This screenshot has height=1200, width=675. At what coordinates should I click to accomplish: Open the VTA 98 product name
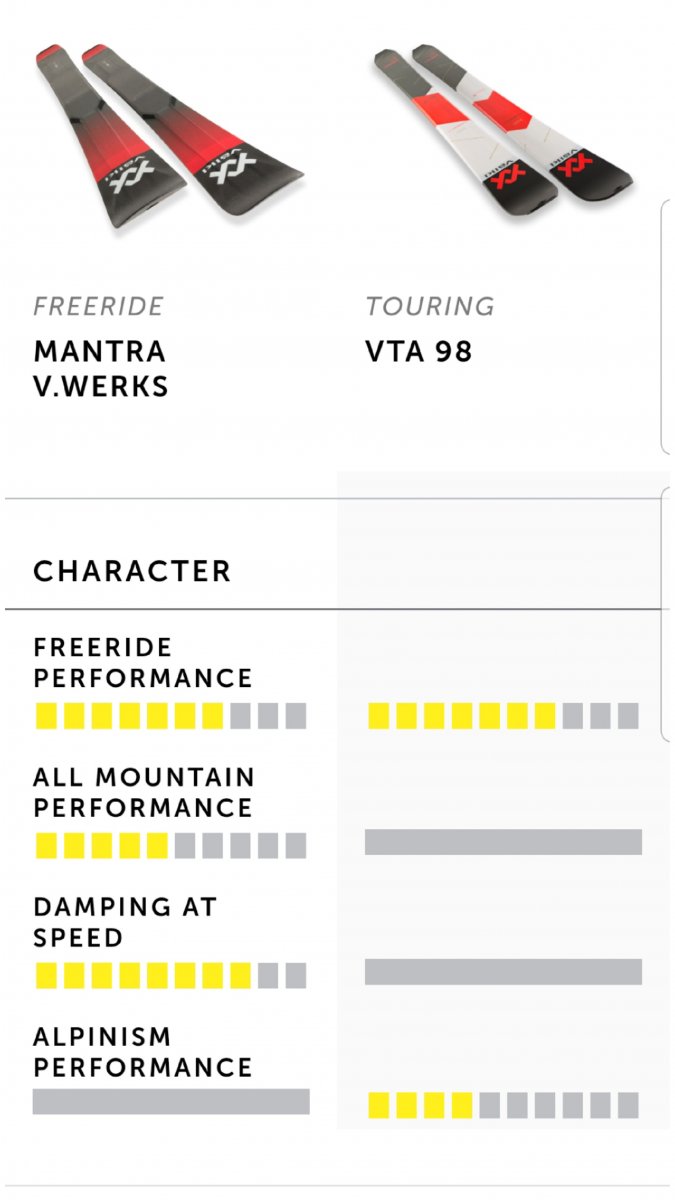point(419,352)
